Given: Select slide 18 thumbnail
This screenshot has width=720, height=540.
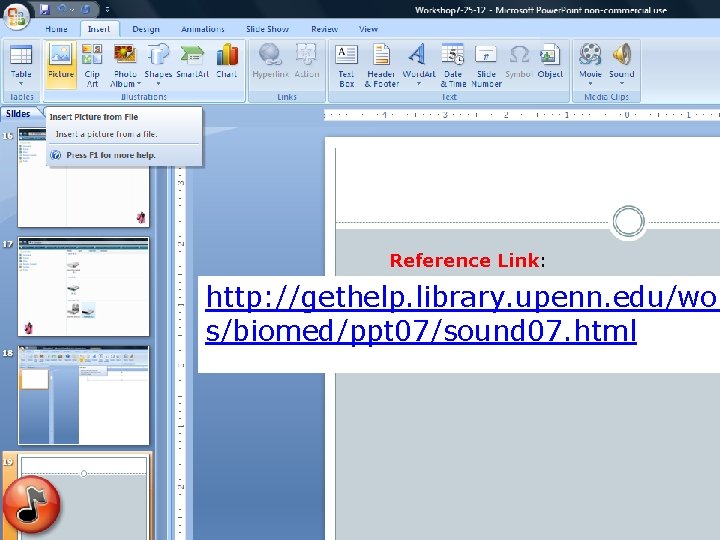Looking at the screenshot, I should [x=83, y=395].
